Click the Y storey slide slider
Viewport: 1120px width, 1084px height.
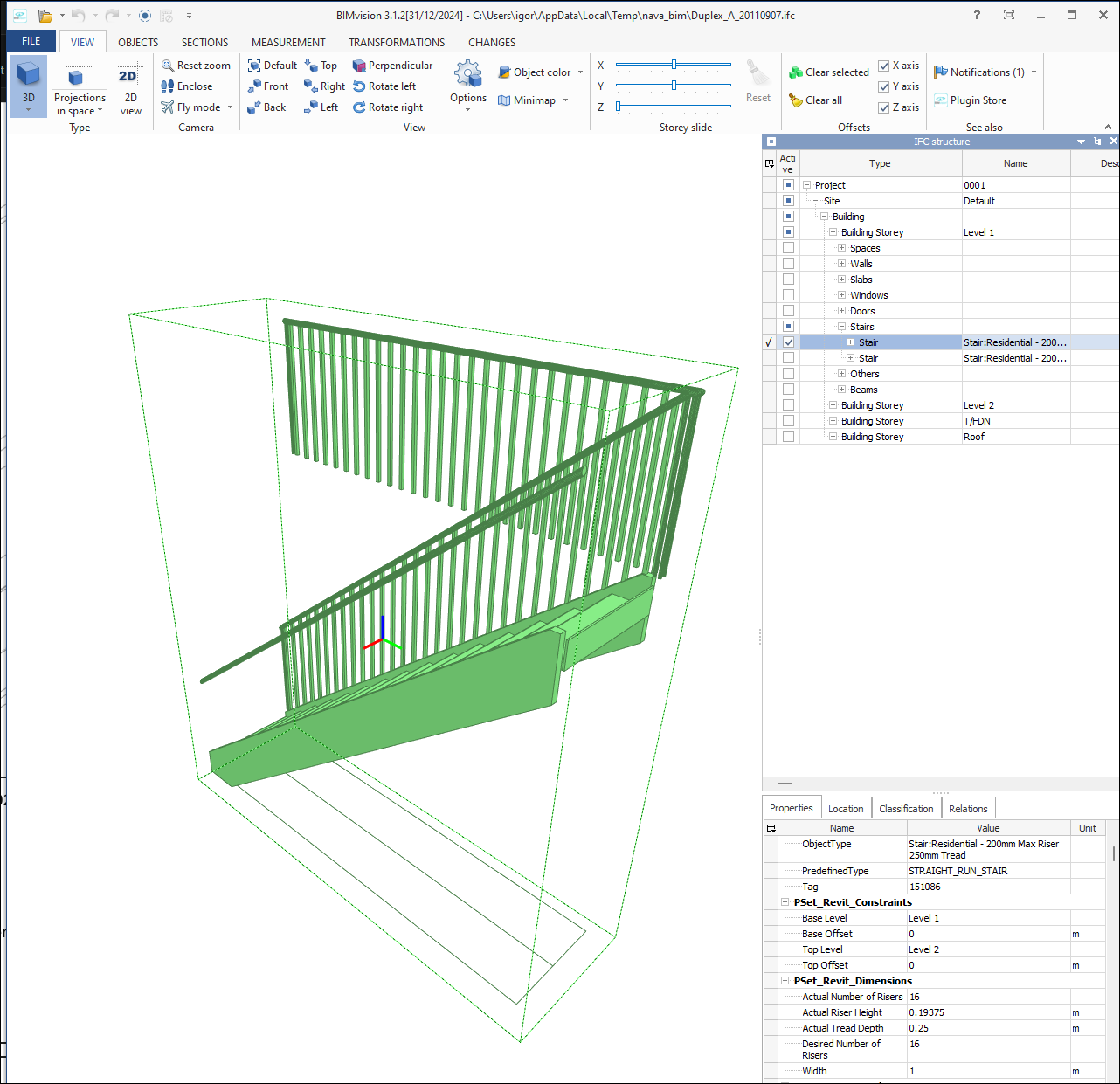(674, 86)
